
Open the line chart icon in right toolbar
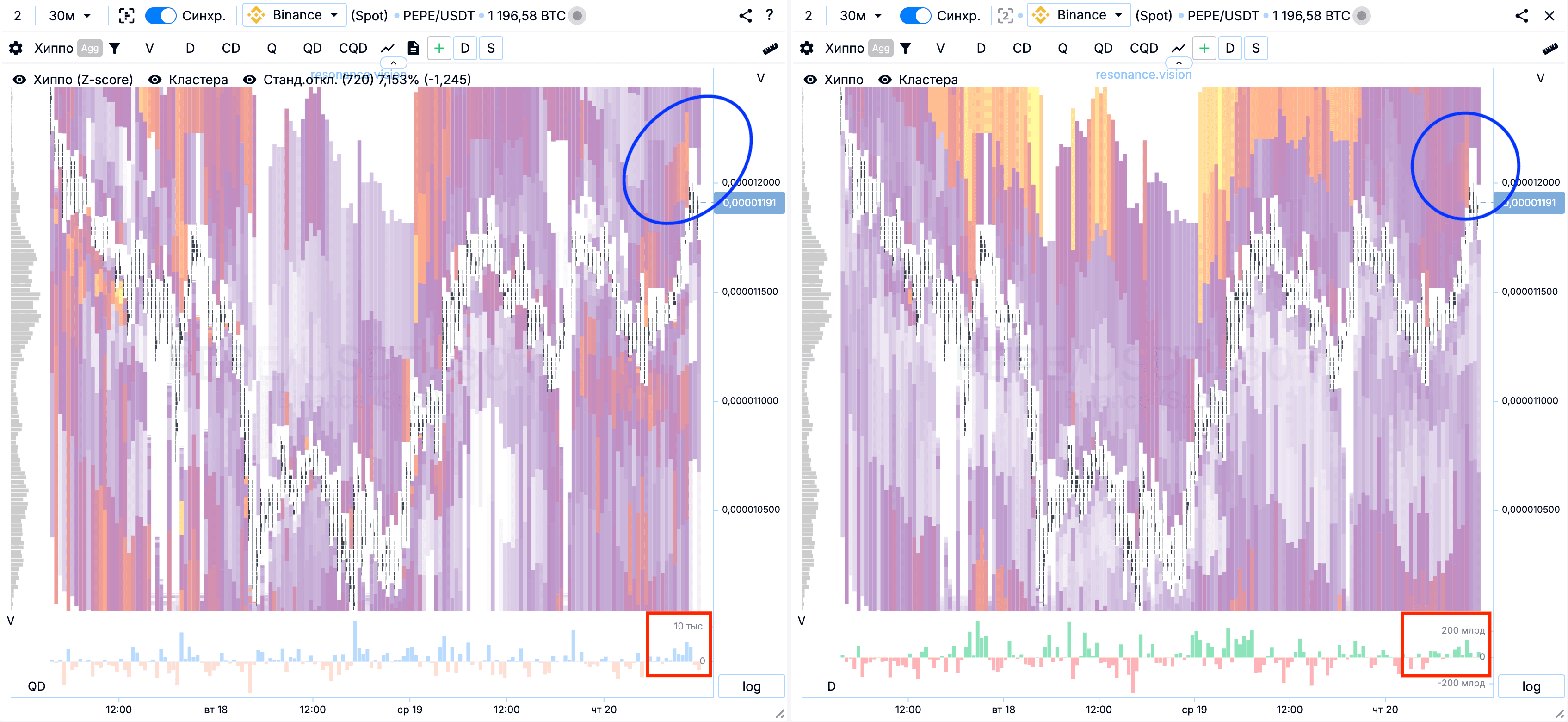[x=1179, y=48]
